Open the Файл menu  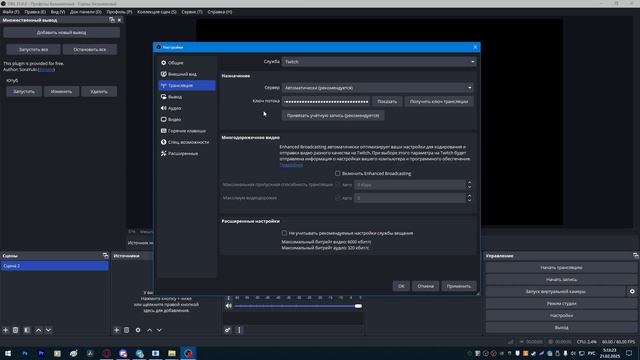(x=11, y=12)
